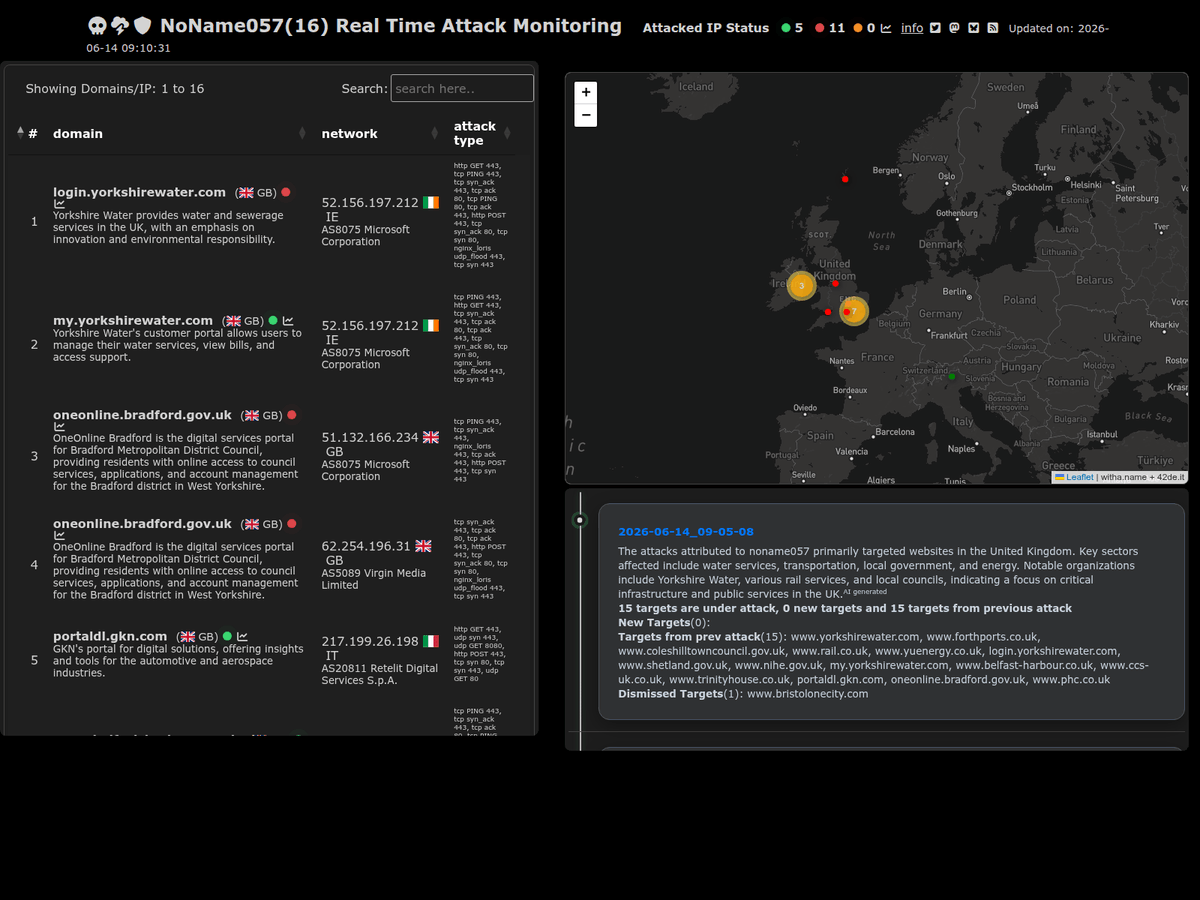This screenshot has height=900, width=1200.
Task: Click the page title NoName057(16) Real Time Attack Monitoring
Action: pos(391,26)
